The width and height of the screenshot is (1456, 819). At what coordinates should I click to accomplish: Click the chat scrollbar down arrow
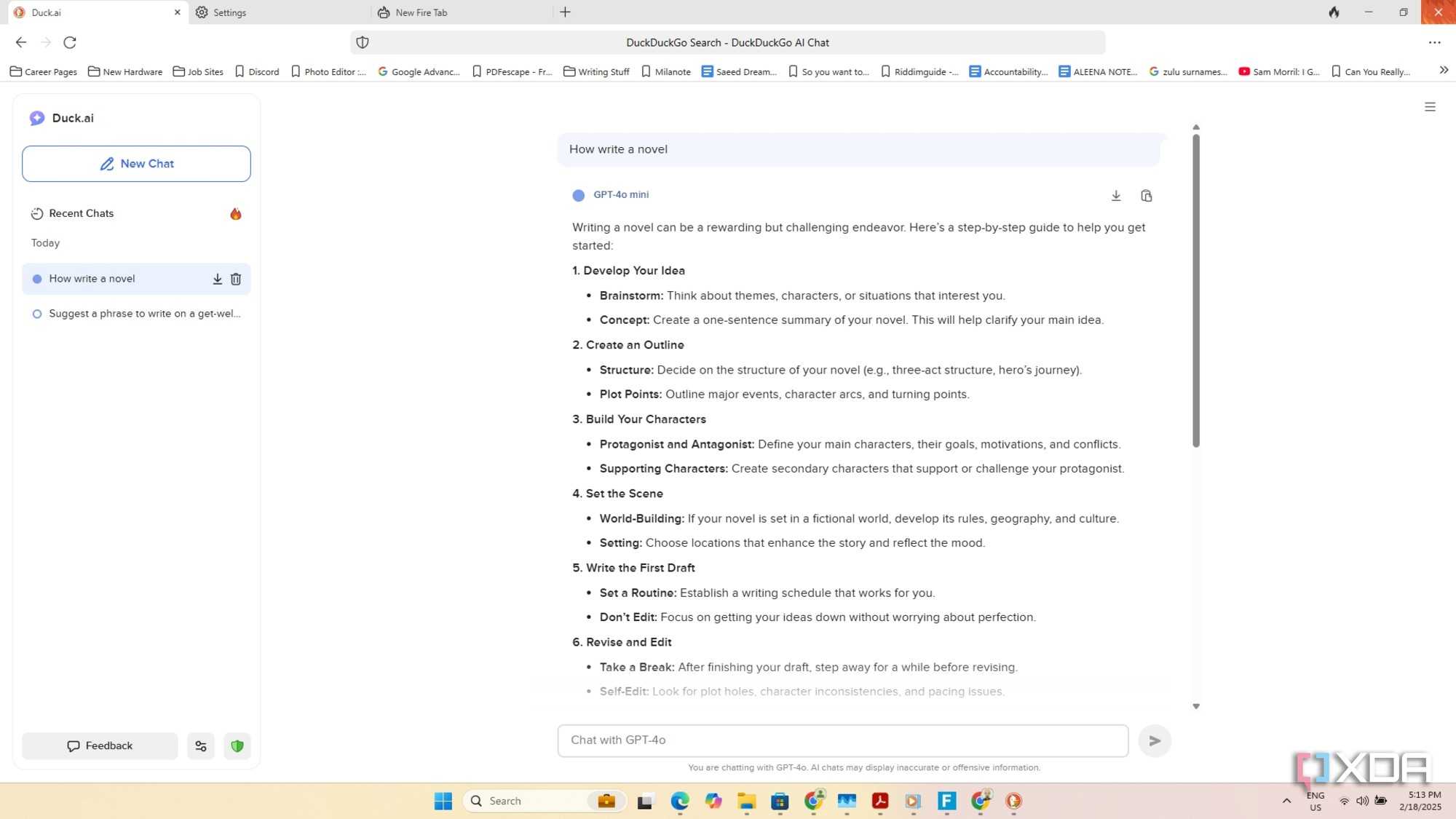point(1195,706)
